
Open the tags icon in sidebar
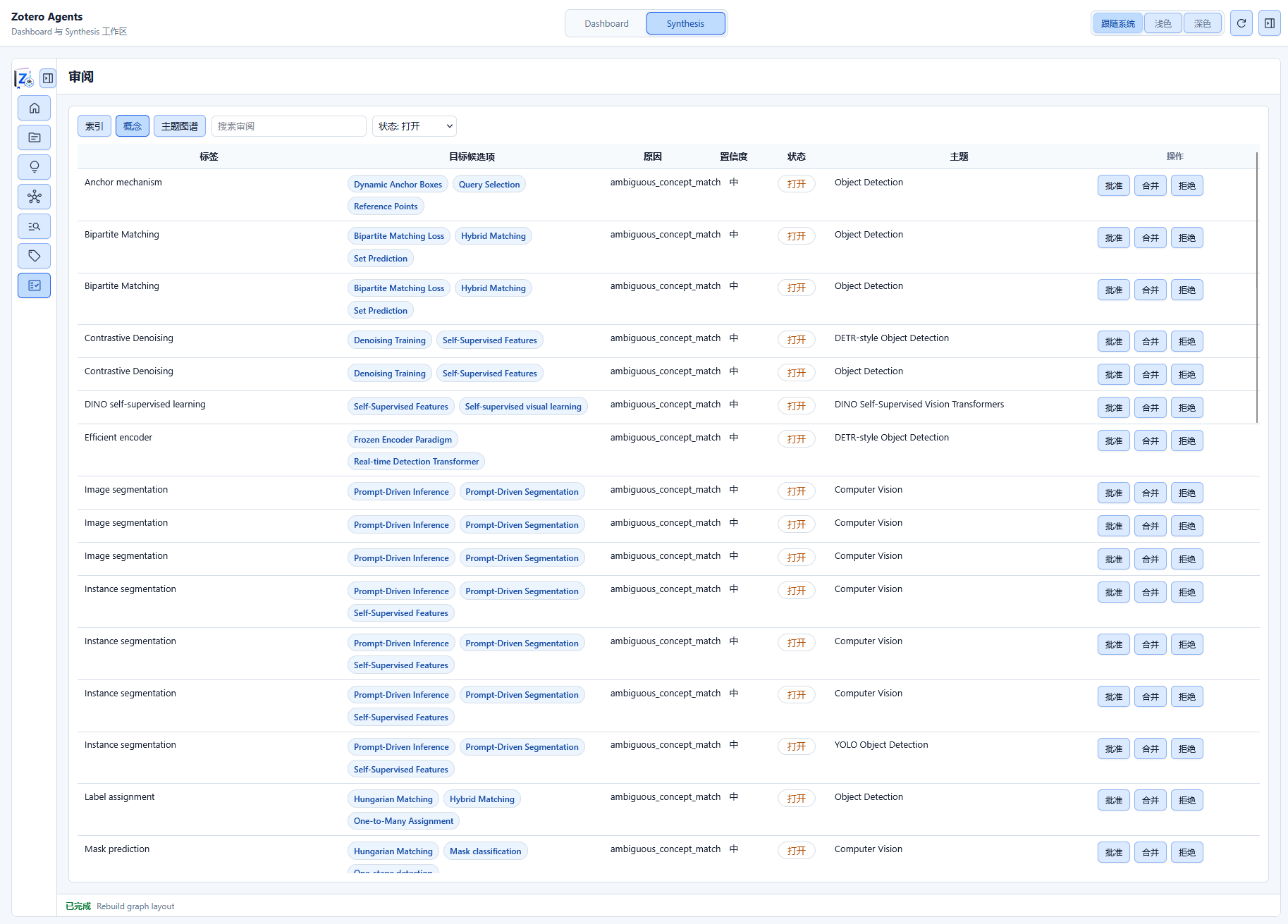[34, 256]
